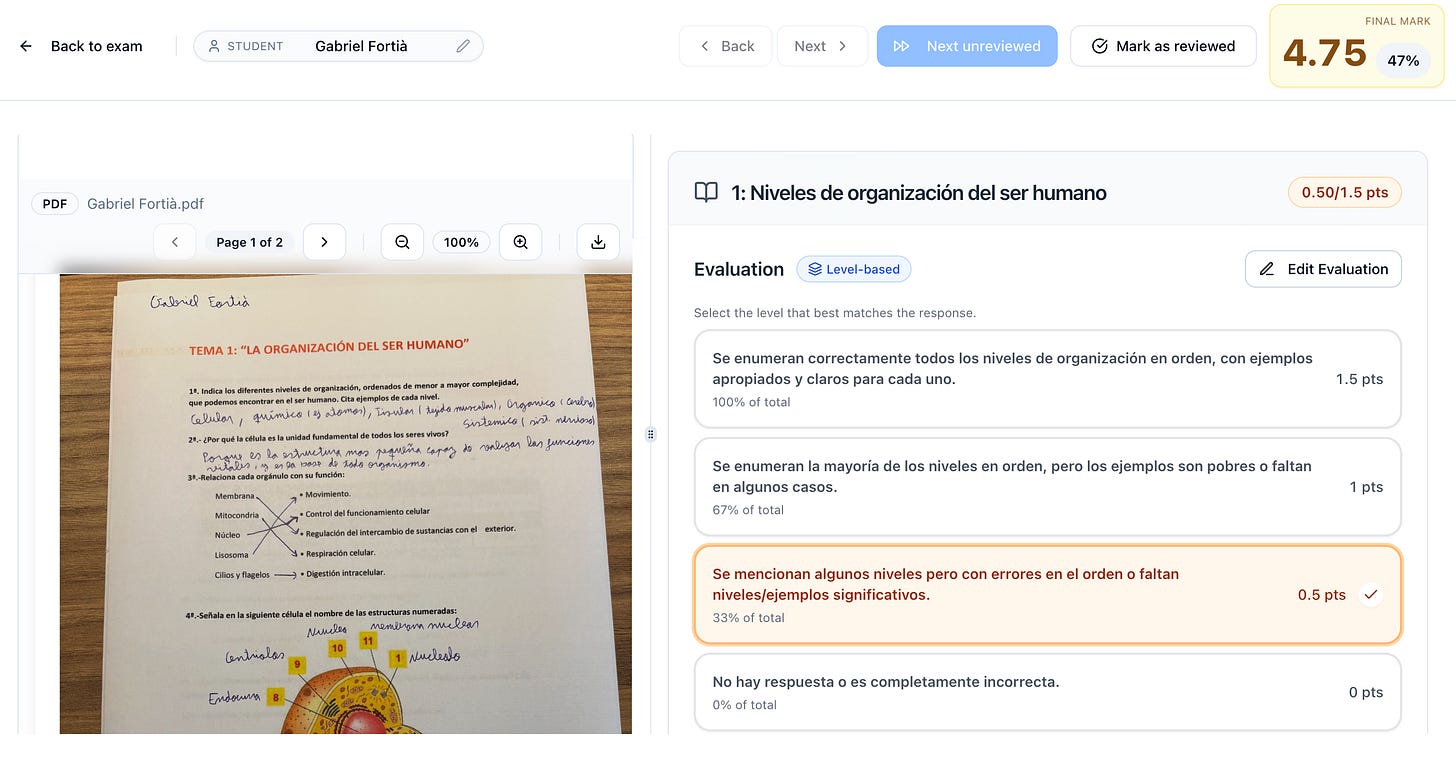Click the Page 1 of 2 indicator
The image size is (1456, 764).
(249, 242)
